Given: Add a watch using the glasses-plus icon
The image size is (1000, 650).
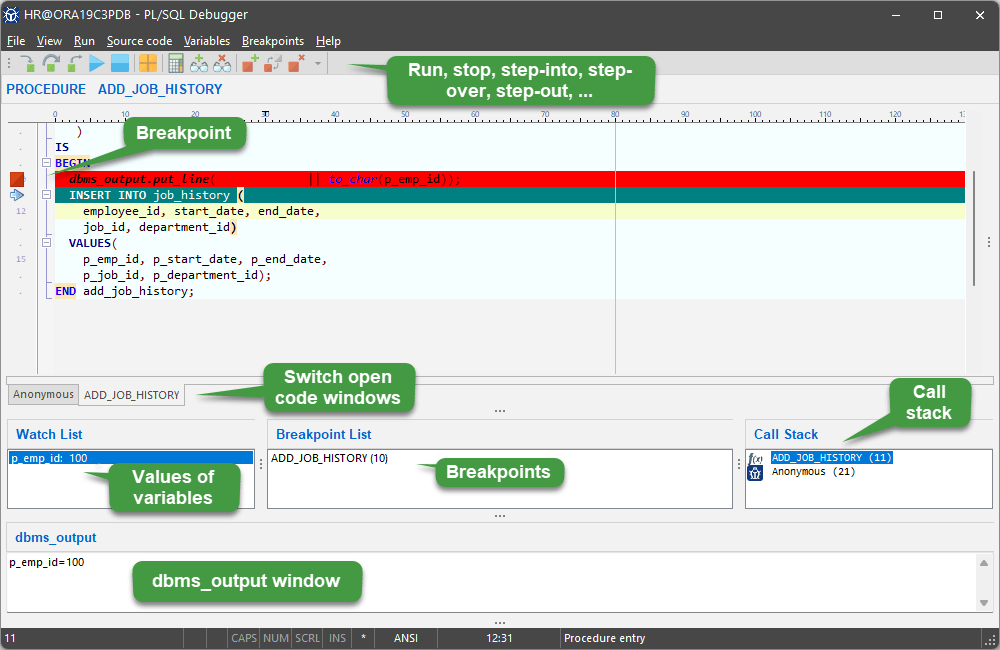Looking at the screenshot, I should pos(199,63).
